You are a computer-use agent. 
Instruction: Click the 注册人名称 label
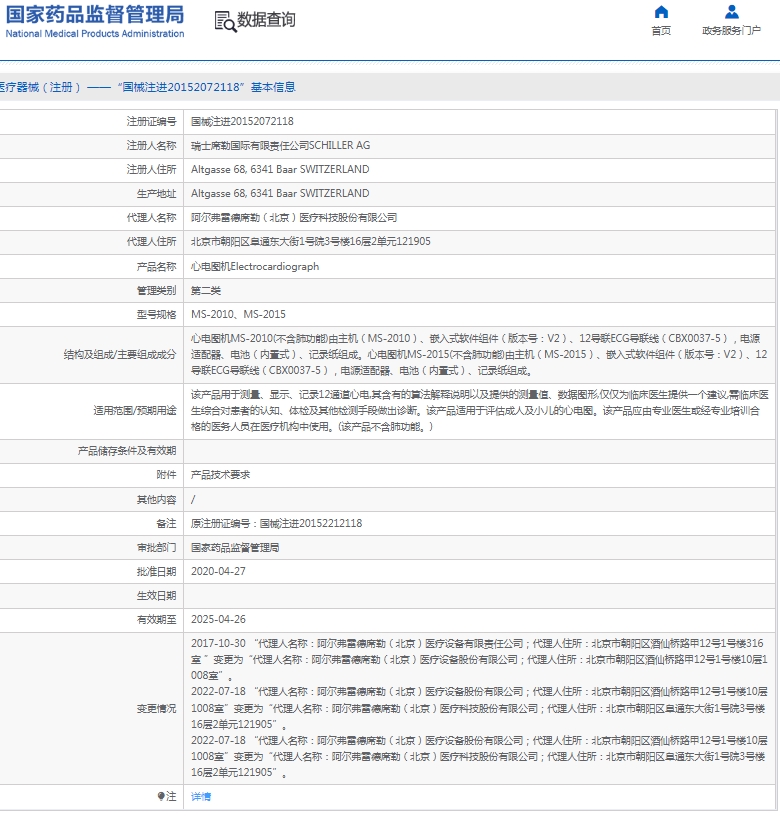(151, 146)
